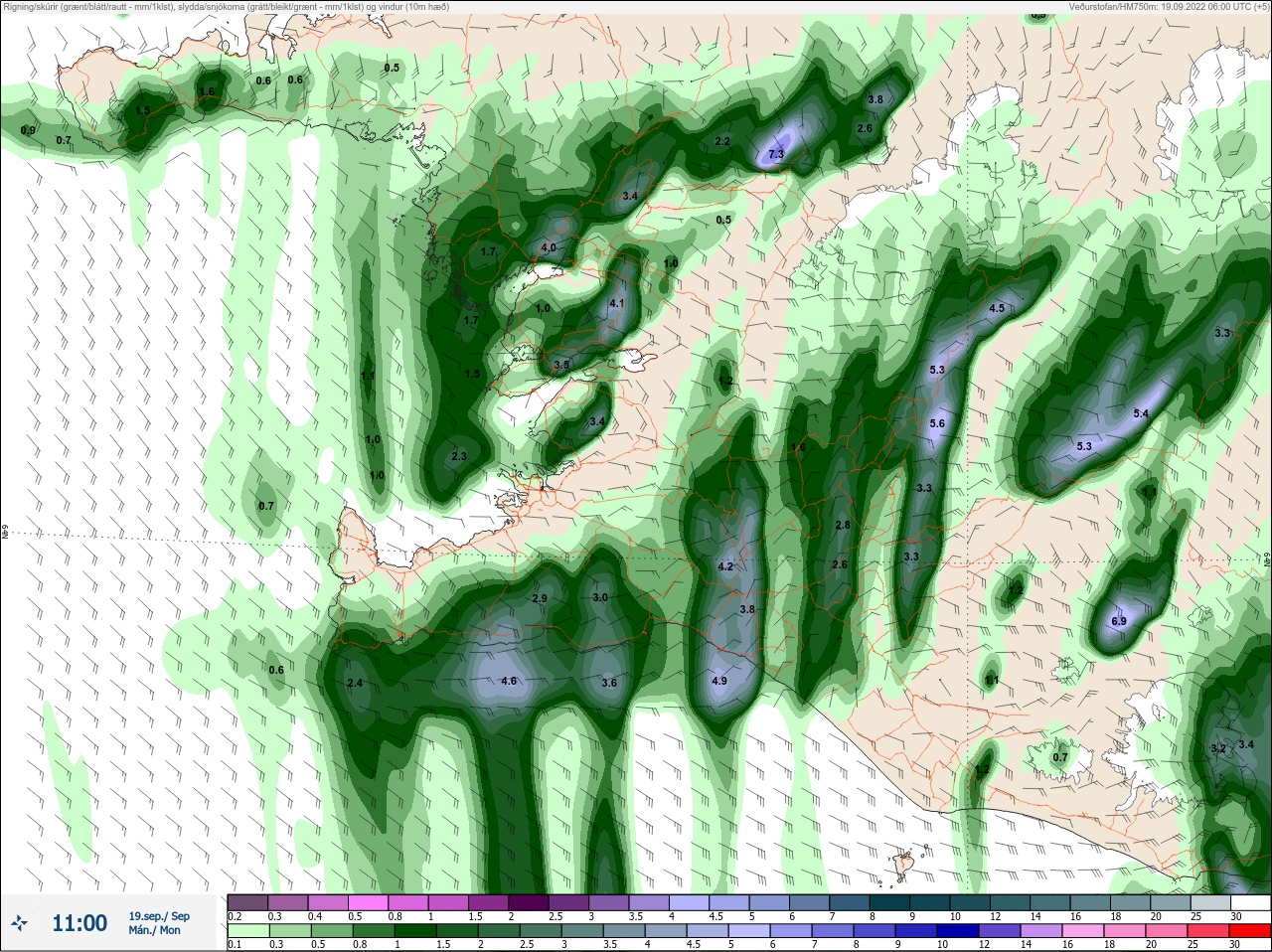This screenshot has width=1272, height=952.
Task: Click the 3.6 precipitation value on the map
Action: pos(609,683)
